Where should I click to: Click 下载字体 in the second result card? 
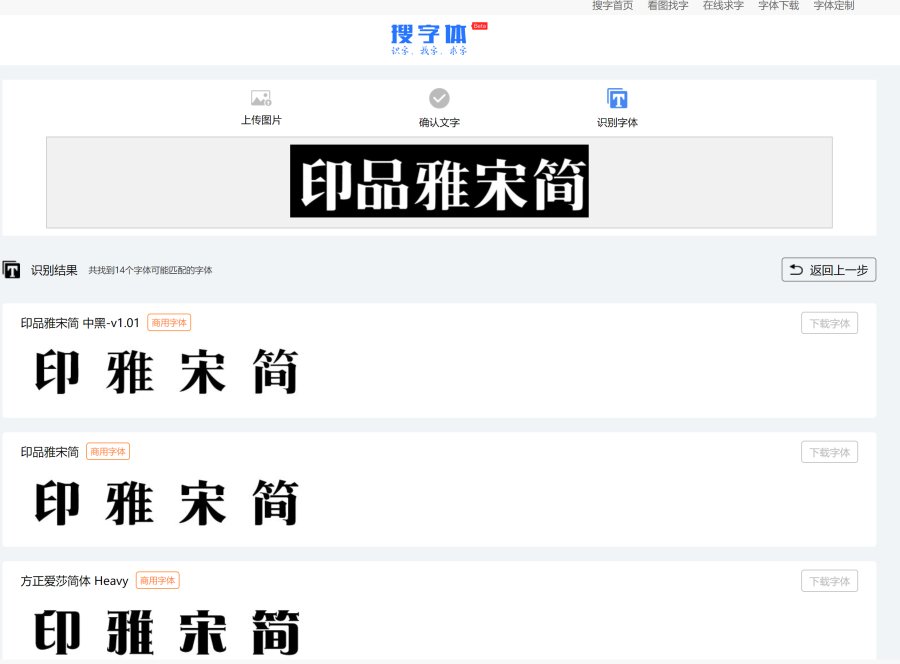pos(829,452)
